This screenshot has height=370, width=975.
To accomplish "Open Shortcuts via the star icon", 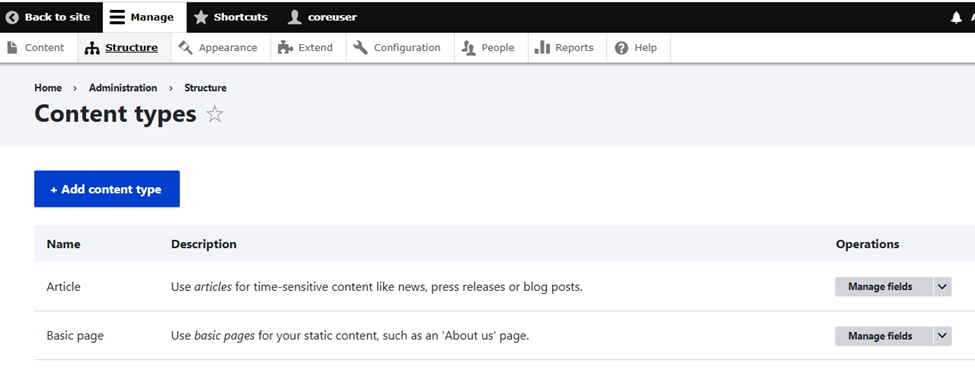I will coord(201,17).
